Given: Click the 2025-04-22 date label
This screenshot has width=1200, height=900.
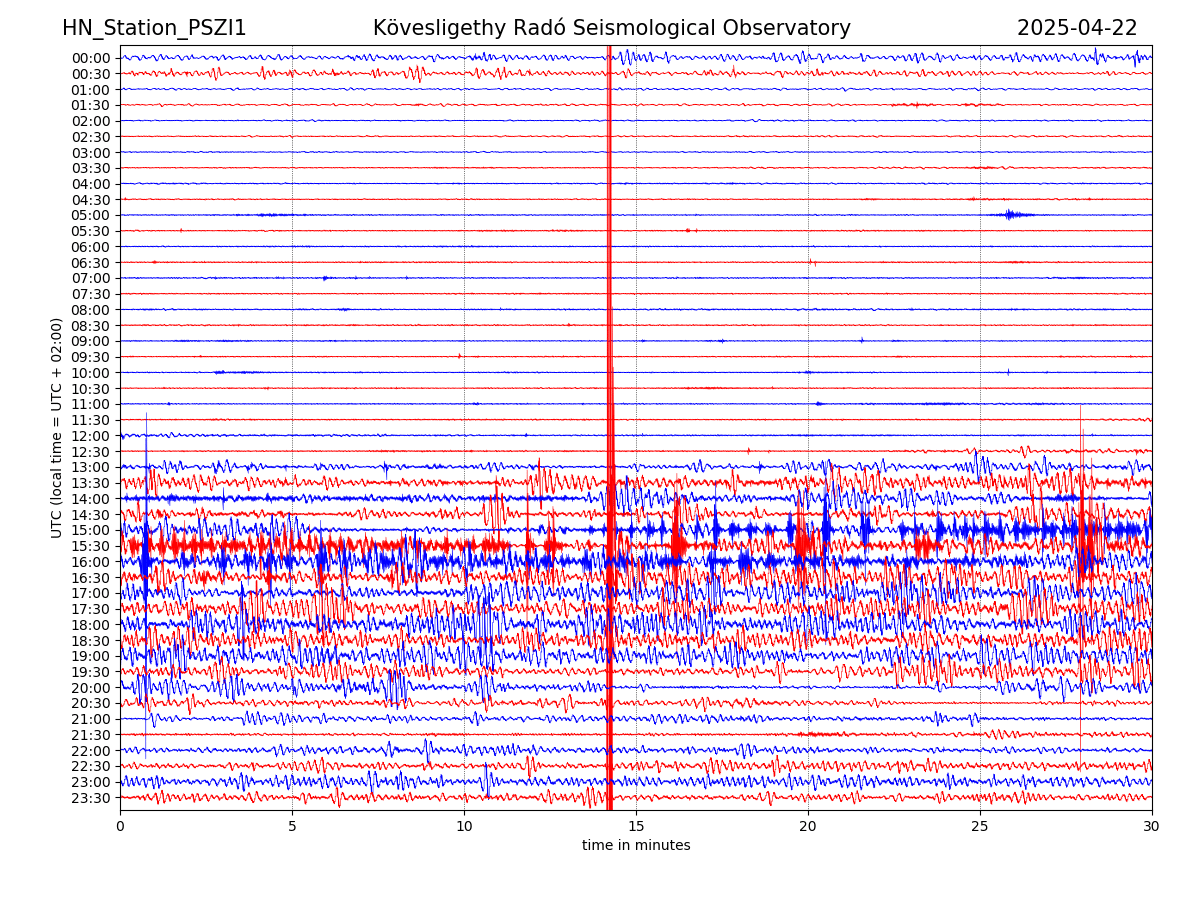Looking at the screenshot, I should [x=1077, y=29].
